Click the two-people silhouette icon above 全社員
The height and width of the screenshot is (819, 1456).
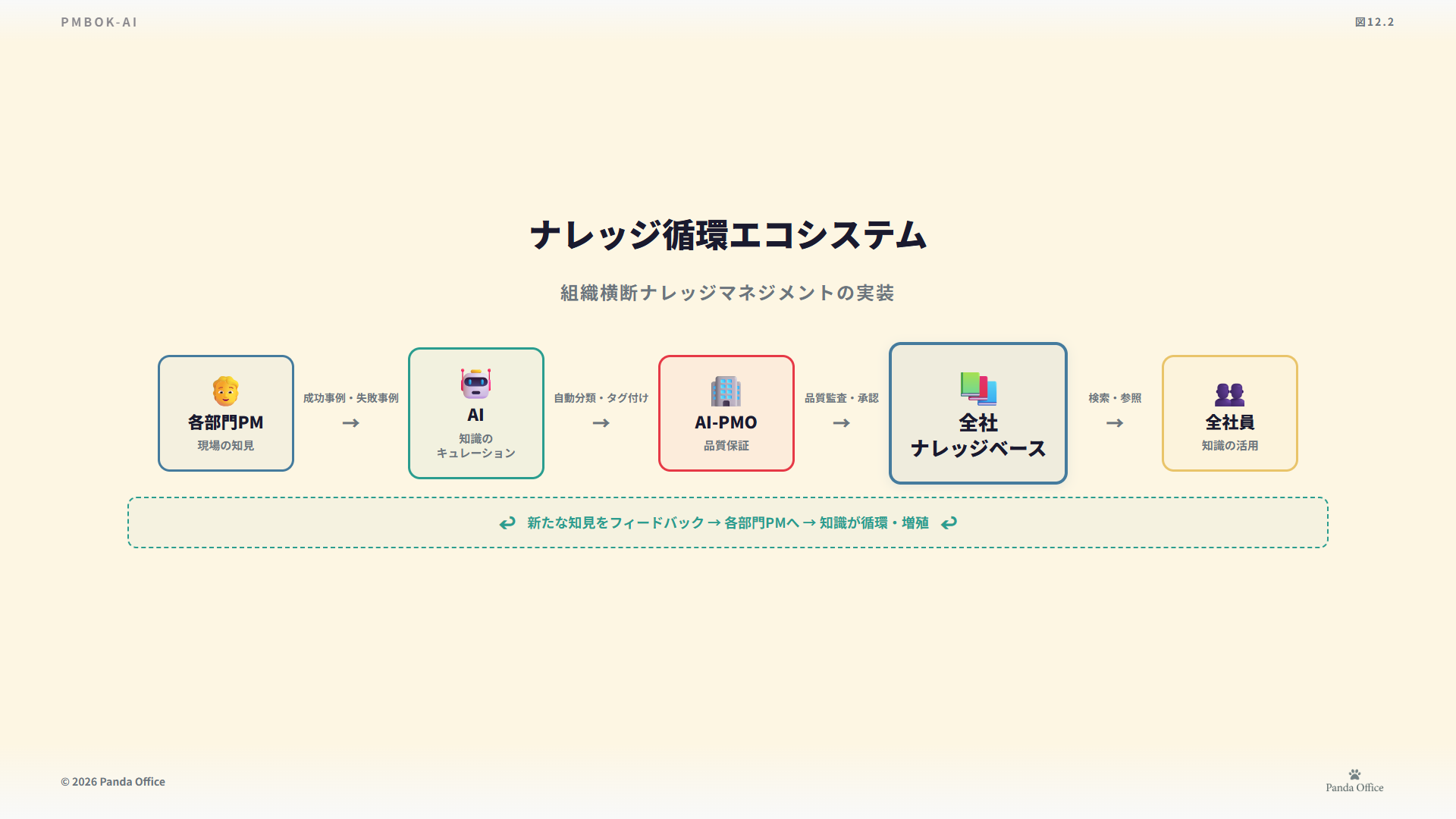tap(1229, 394)
